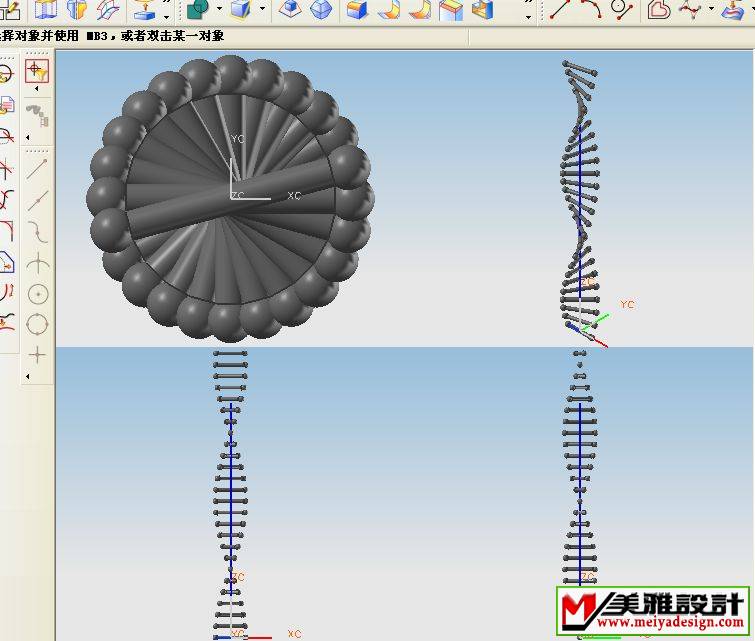Select the Arc curve tool
This screenshot has width=755, height=641.
point(591,9)
